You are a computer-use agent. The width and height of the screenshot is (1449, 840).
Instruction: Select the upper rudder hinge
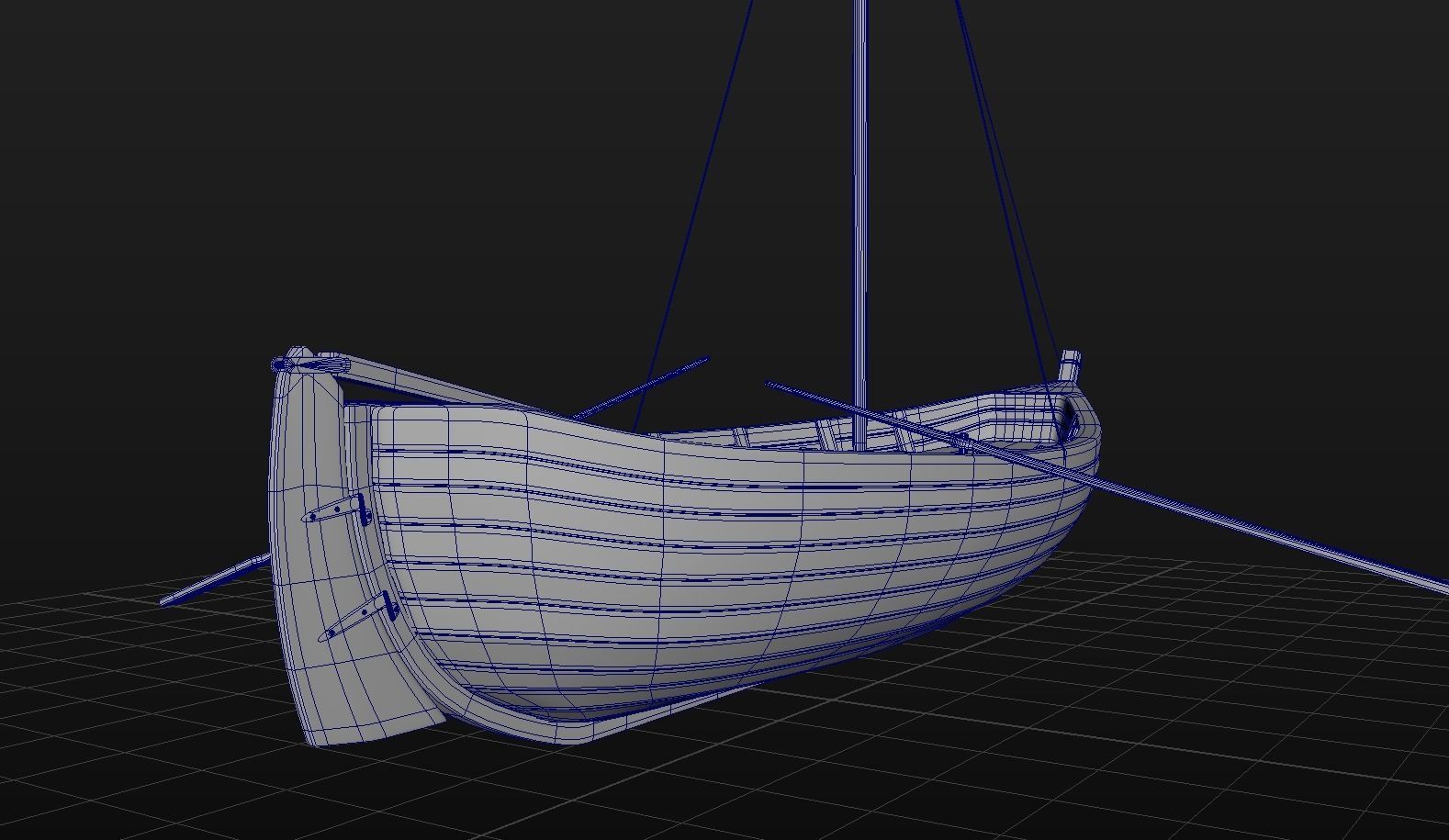(x=336, y=509)
